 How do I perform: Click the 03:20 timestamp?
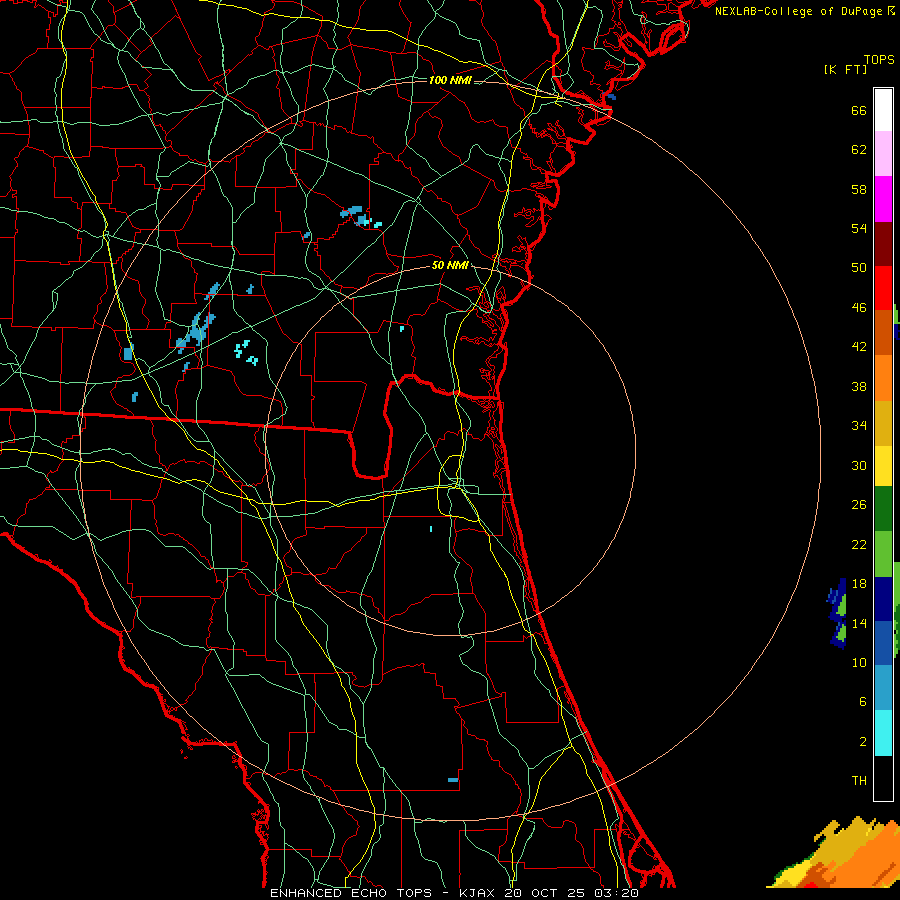(x=617, y=893)
